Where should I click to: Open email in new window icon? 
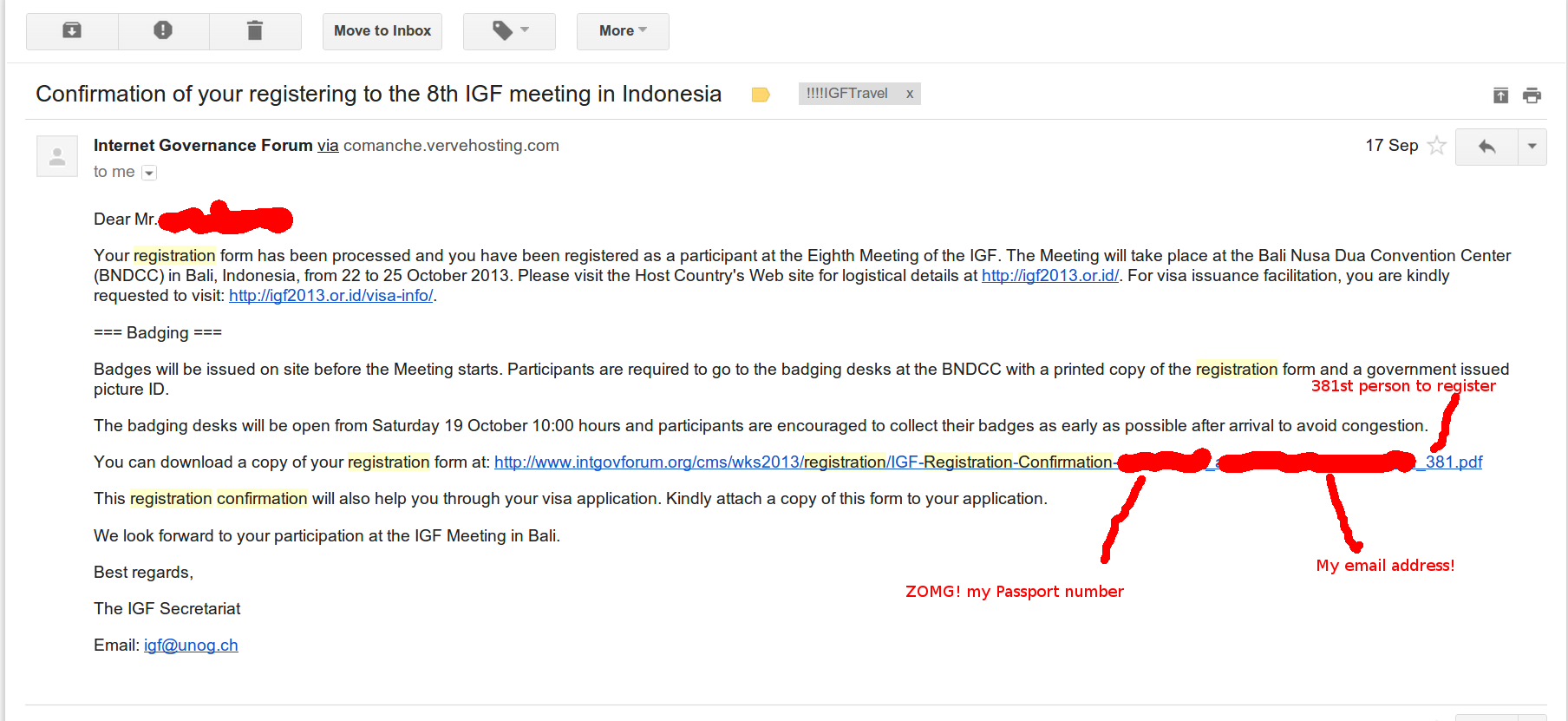click(x=1500, y=95)
